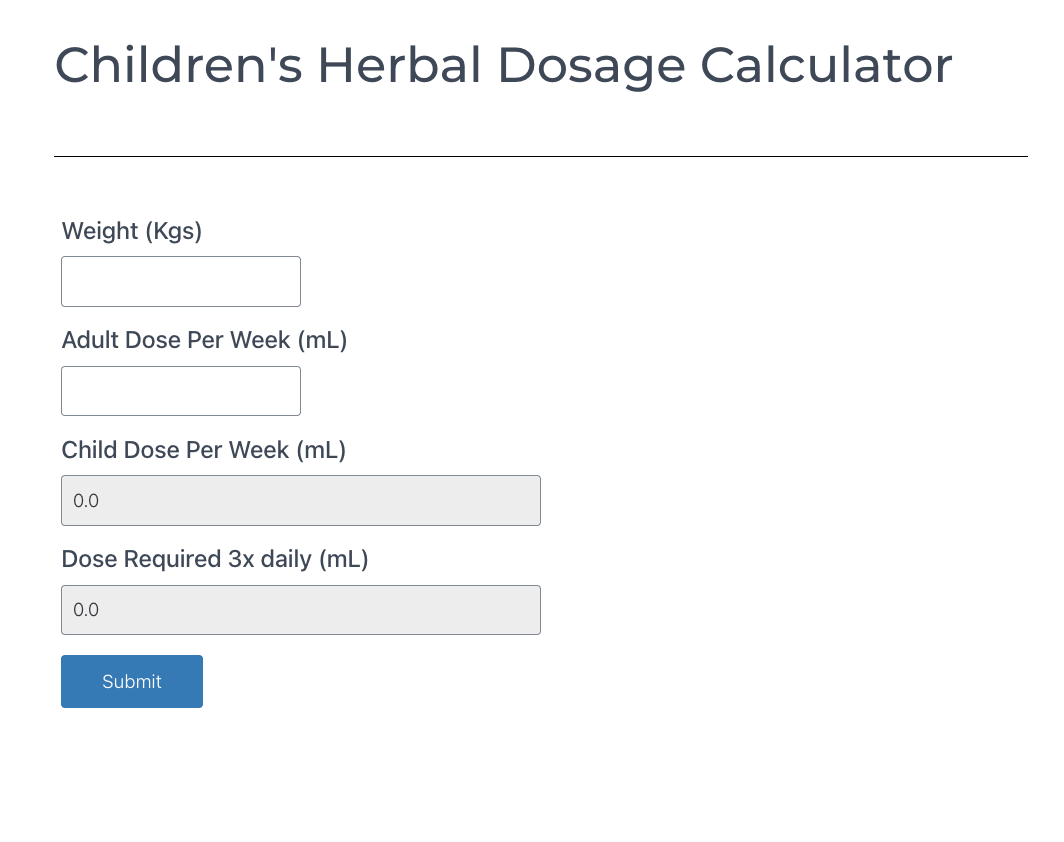
Task: Select the Child Dose Per Week output field
Action: click(300, 500)
